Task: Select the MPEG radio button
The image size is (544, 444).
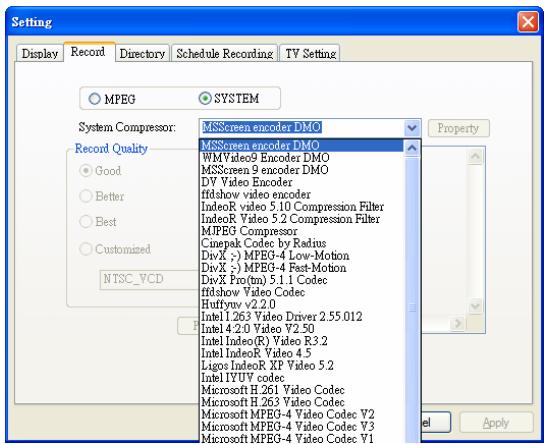Action: tap(94, 99)
